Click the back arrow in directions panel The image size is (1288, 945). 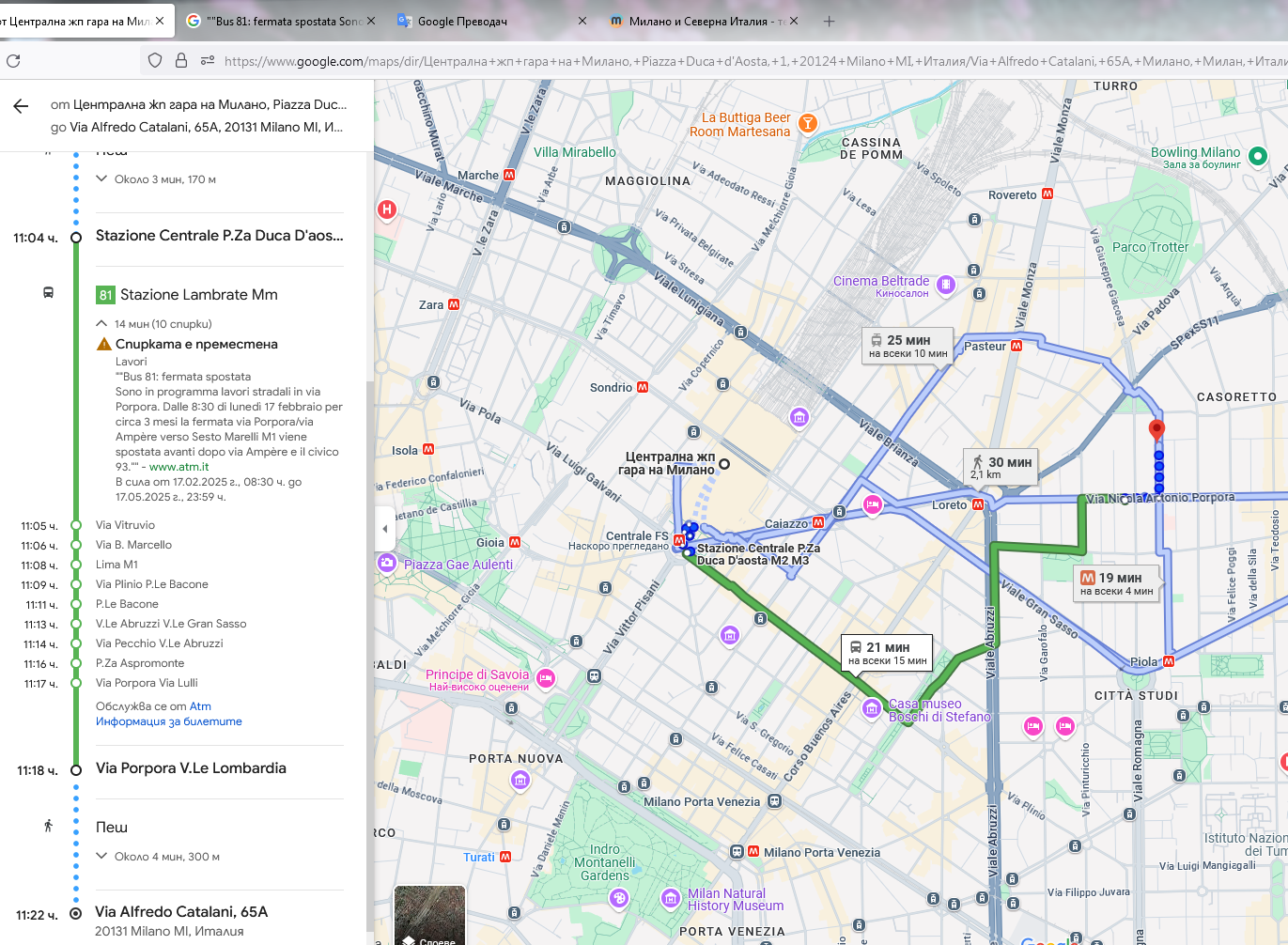pos(21,106)
